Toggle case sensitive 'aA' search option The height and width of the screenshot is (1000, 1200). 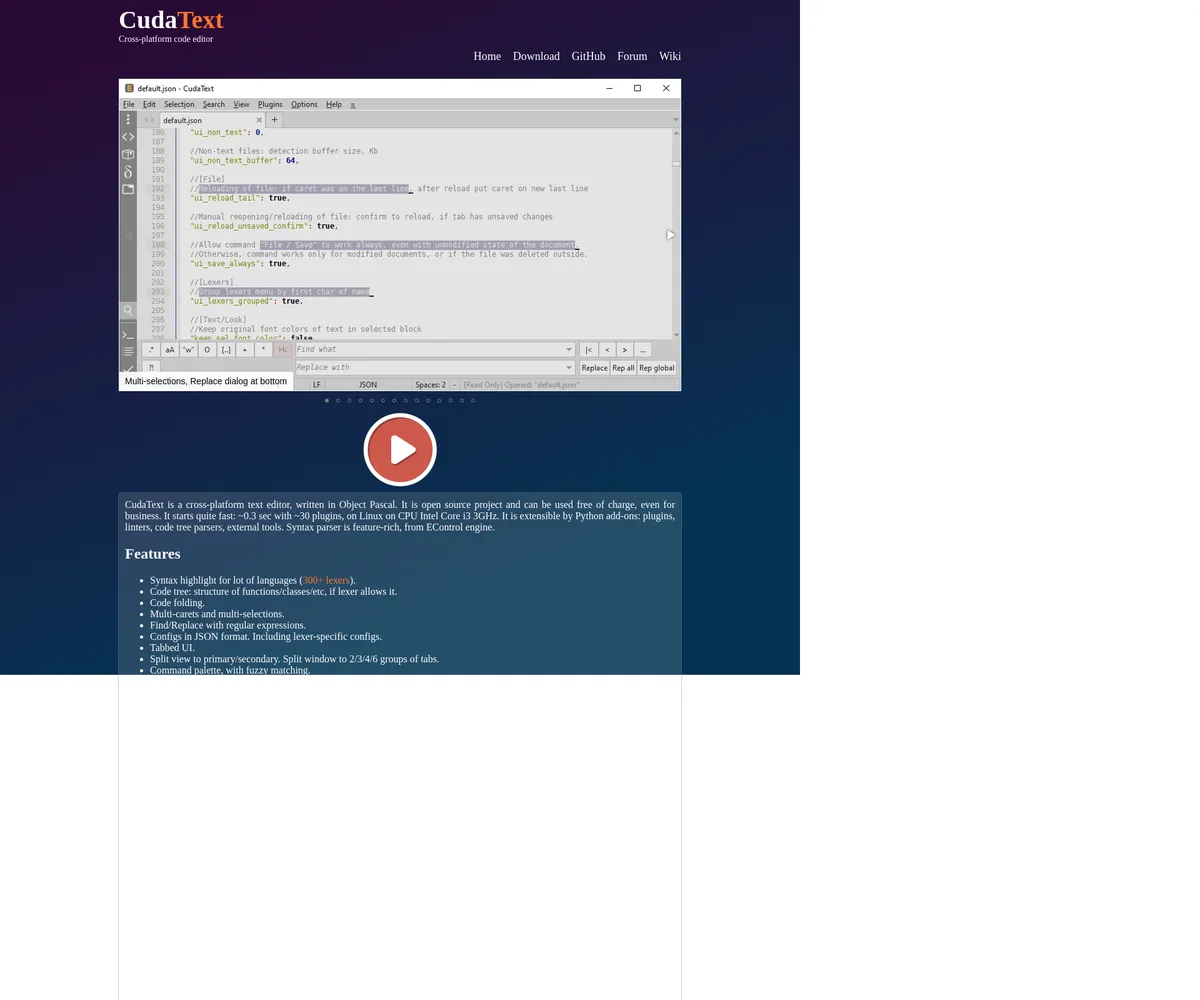170,350
